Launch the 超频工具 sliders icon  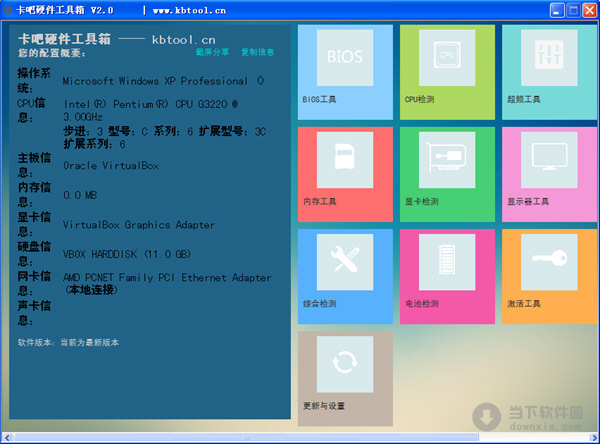pos(549,58)
